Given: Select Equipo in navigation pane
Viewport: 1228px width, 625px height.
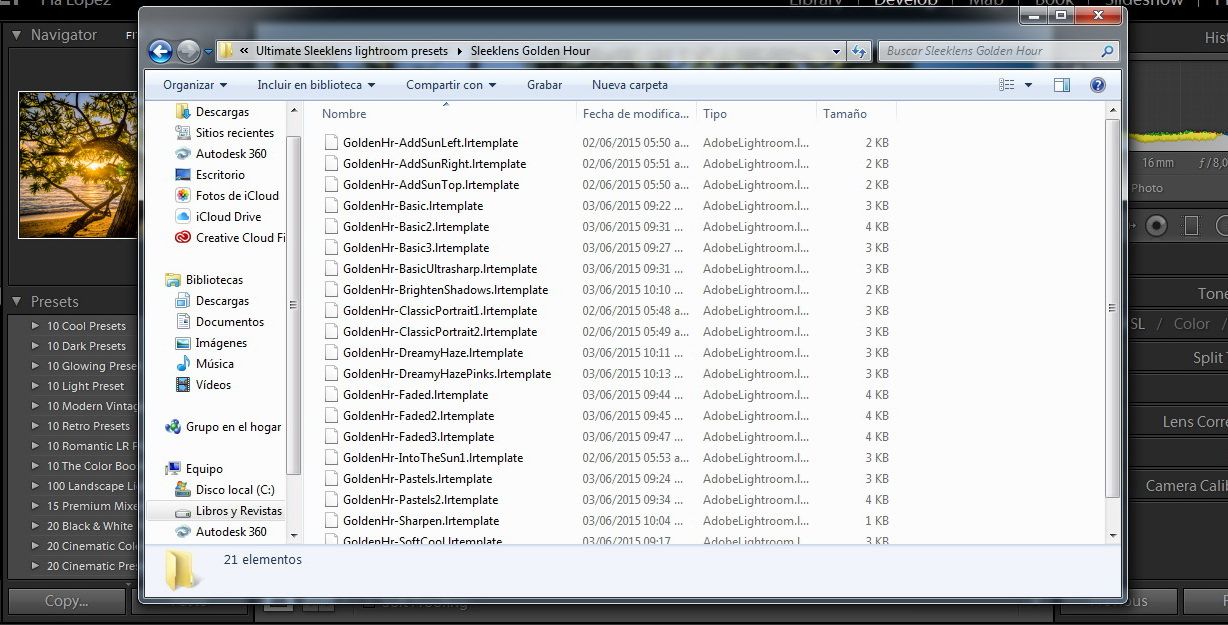Looking at the screenshot, I should pos(204,469).
